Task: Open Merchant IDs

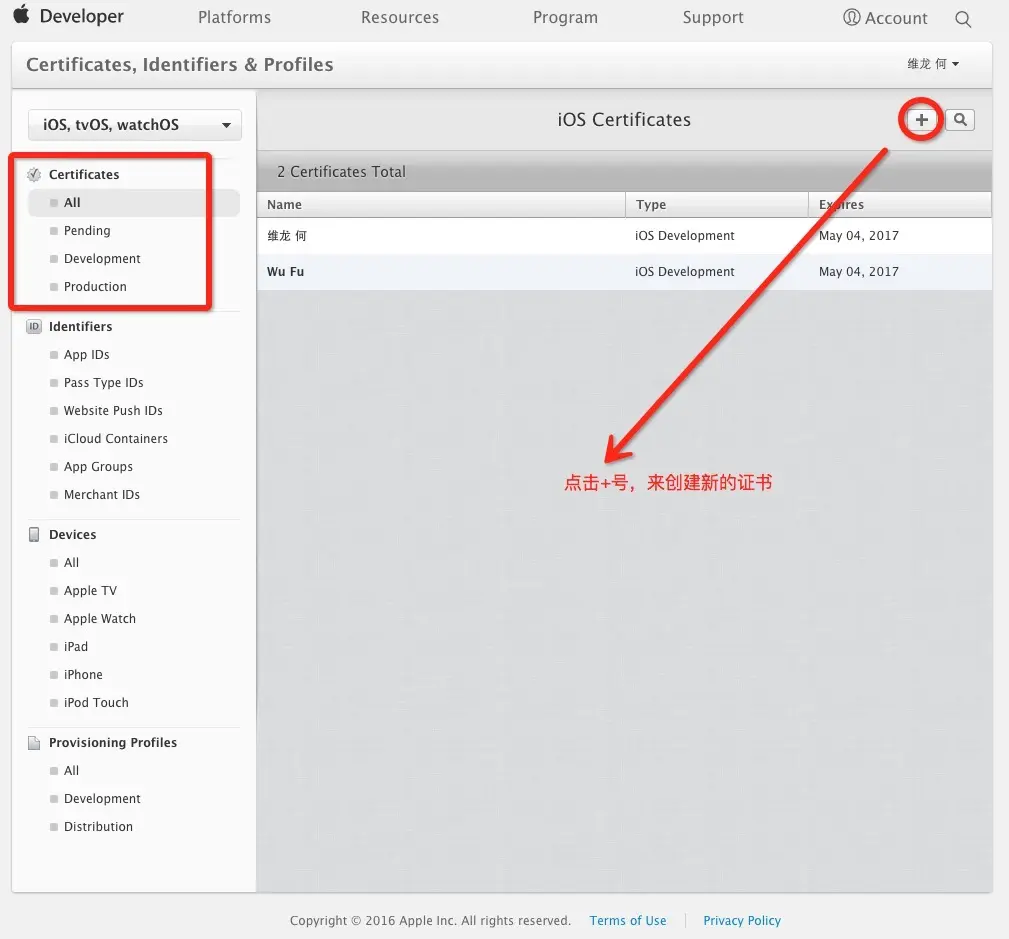Action: tap(102, 495)
